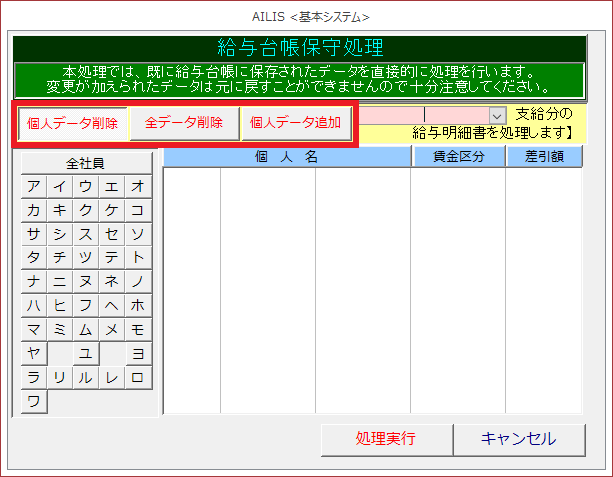This screenshot has width=613, height=477.
Task: Open the 支給分 dropdown arrow
Action: point(496,116)
